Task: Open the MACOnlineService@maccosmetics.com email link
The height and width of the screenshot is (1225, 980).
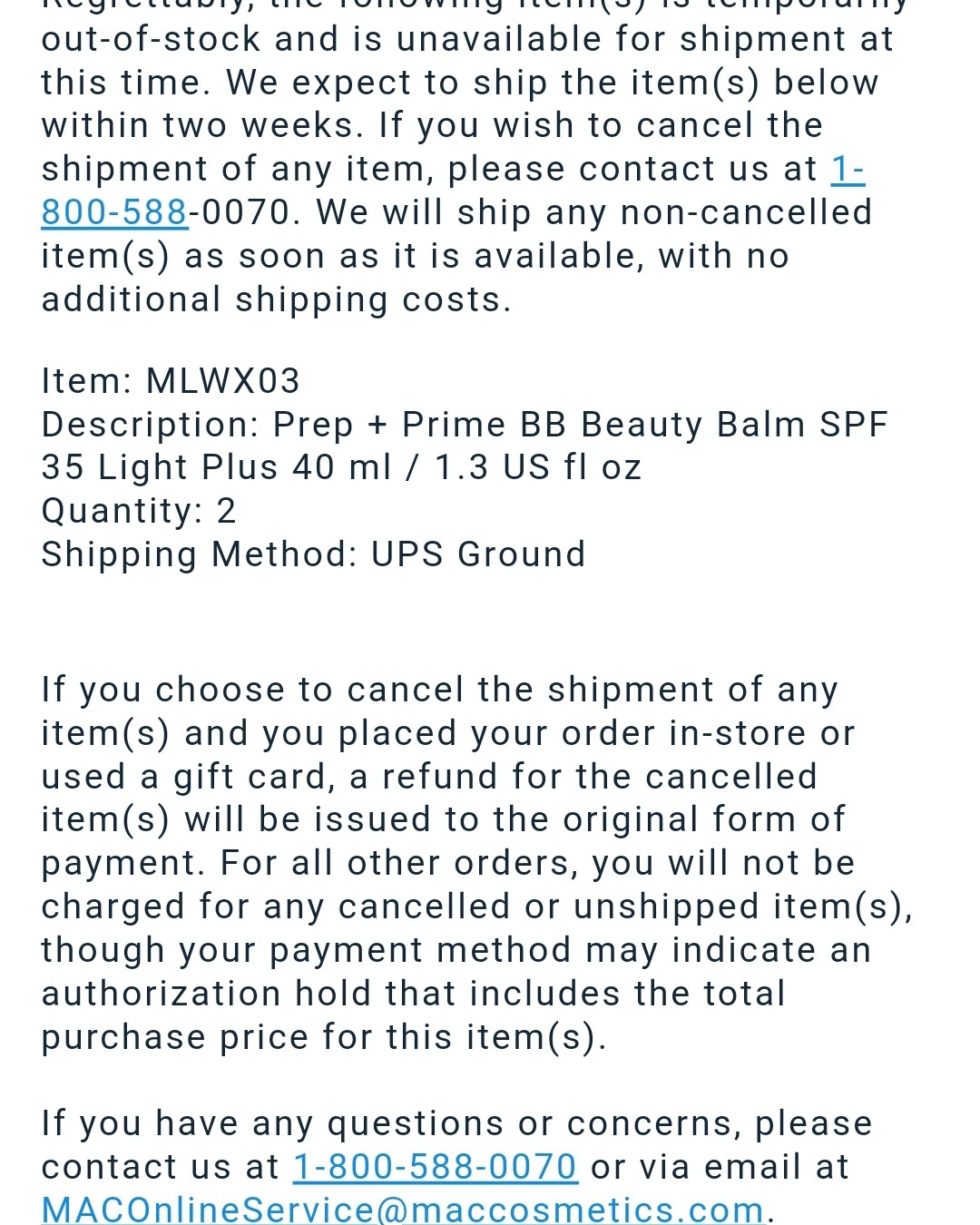Action: coord(403,1210)
